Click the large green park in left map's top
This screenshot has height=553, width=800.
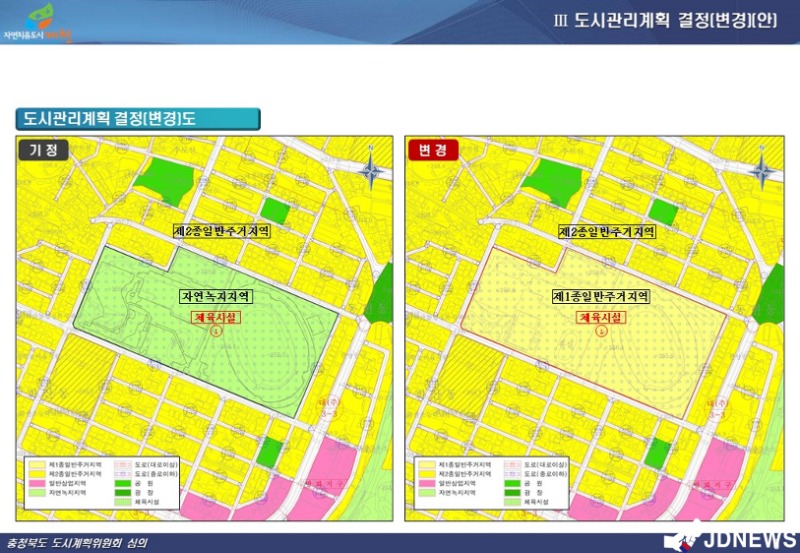pyautogui.click(x=164, y=181)
